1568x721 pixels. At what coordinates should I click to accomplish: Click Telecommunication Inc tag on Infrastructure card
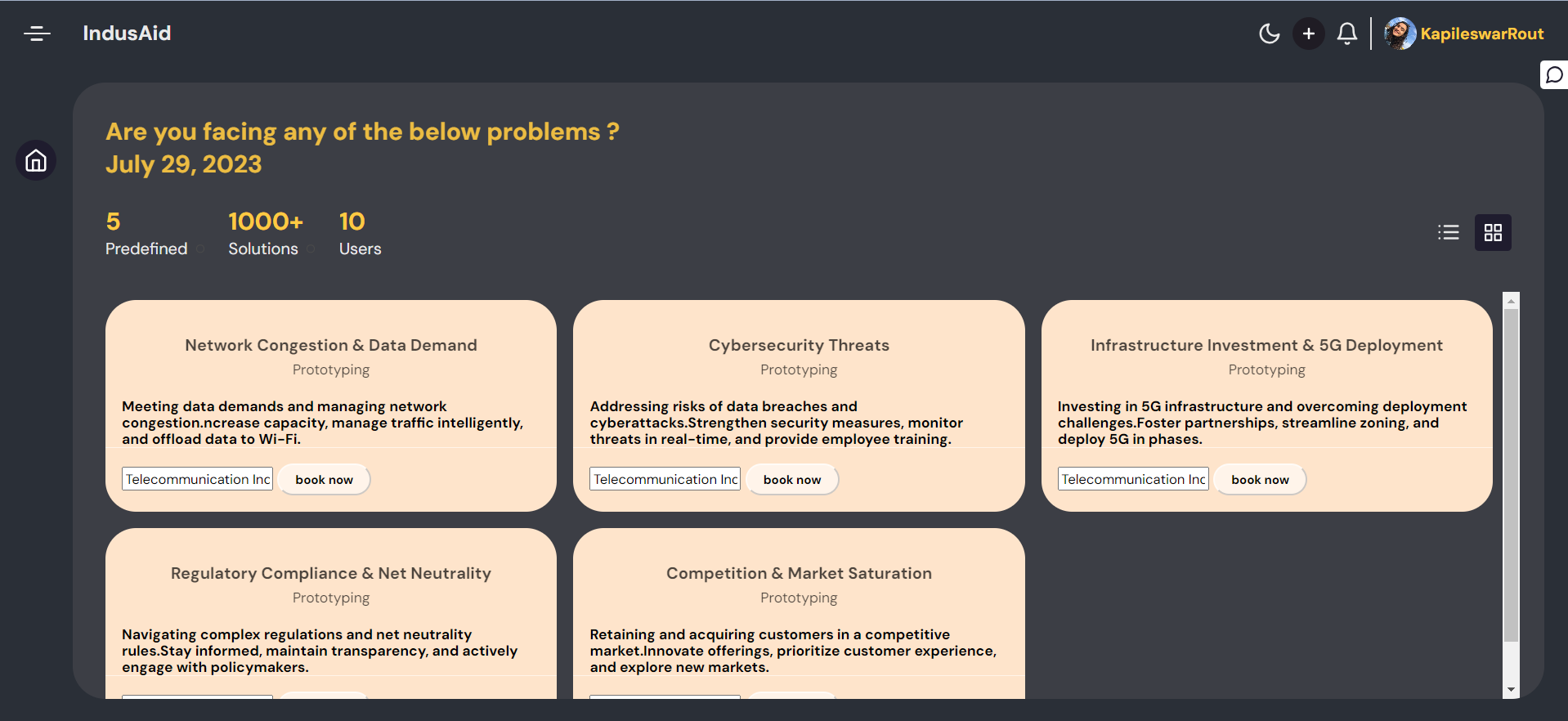1133,479
